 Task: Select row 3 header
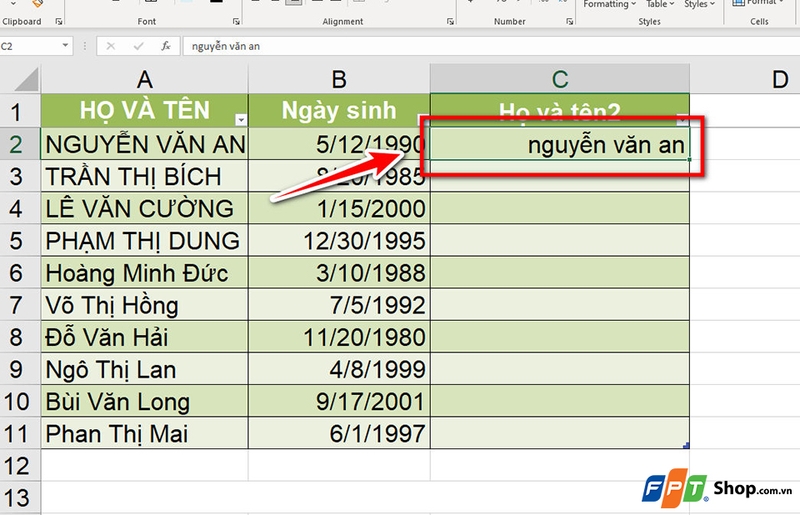(x=20, y=176)
